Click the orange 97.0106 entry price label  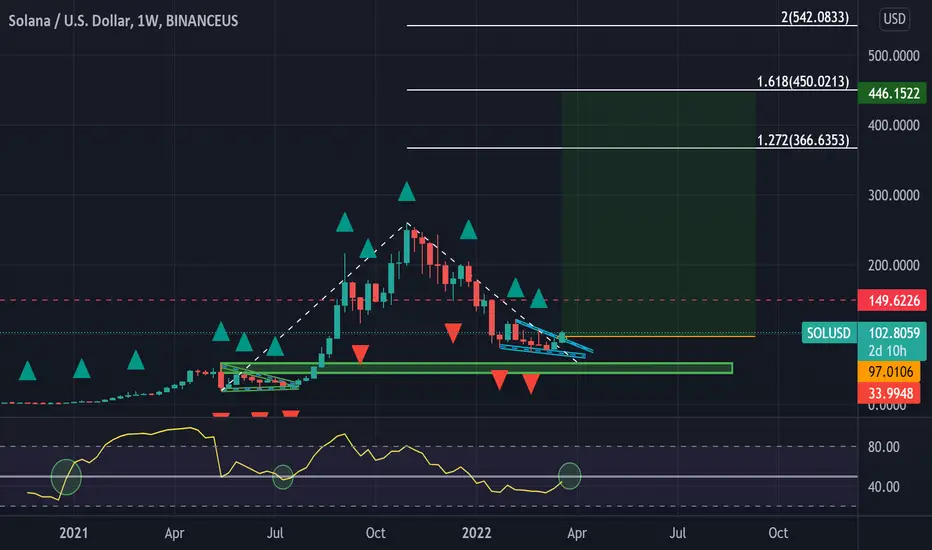[x=890, y=372]
